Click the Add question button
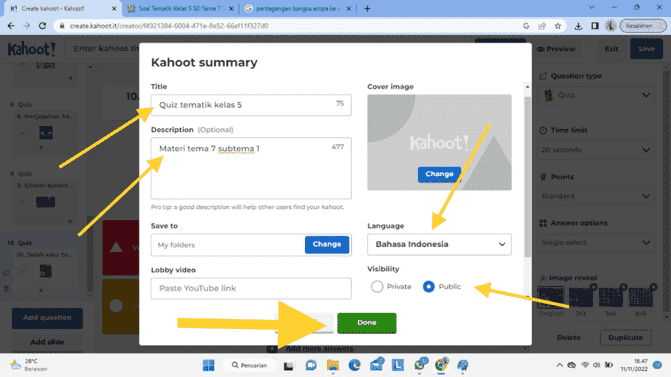 pyautogui.click(x=47, y=318)
